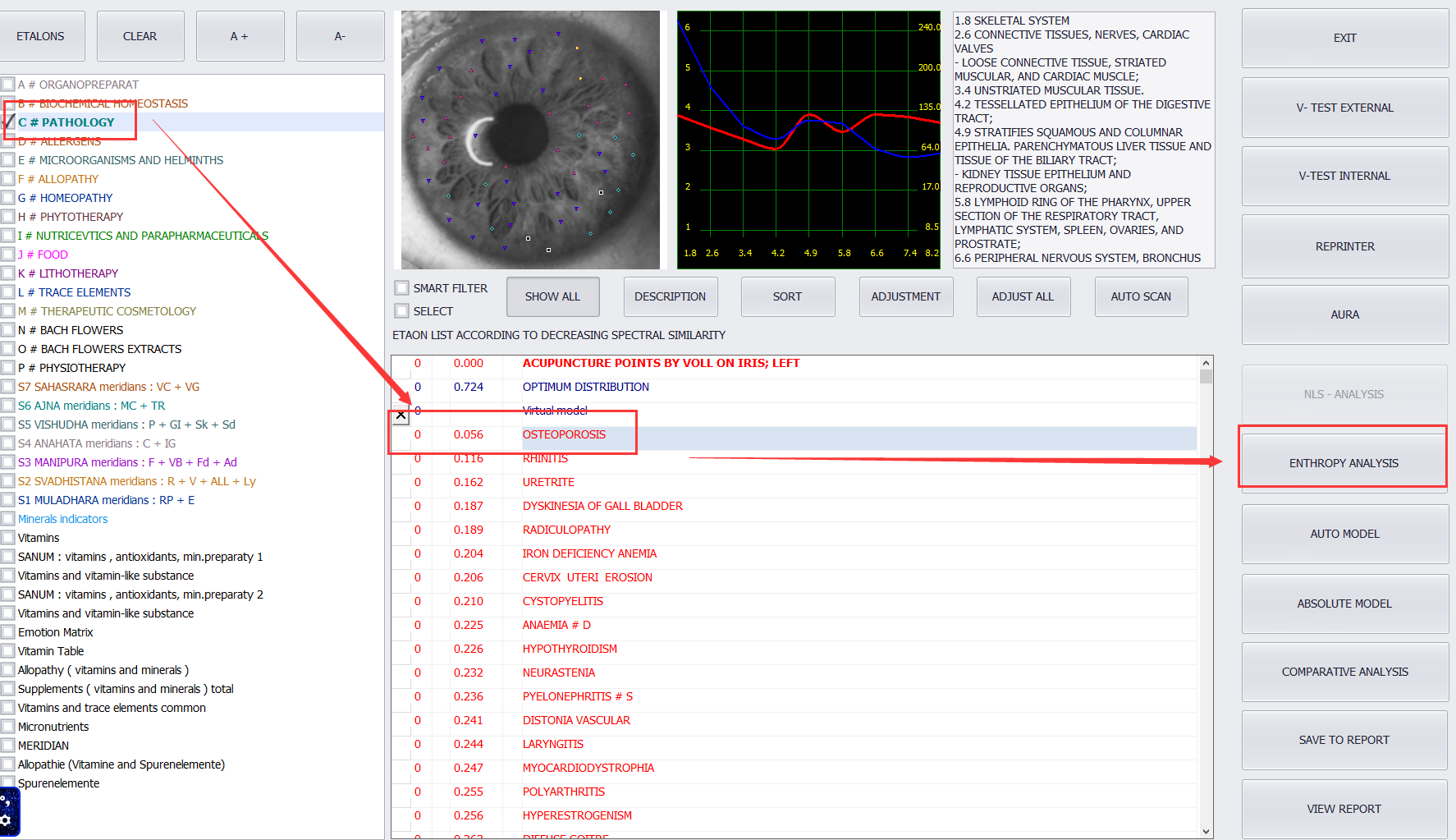
Task: Select S7 SAHASRARA meridians group
Action: [108, 387]
